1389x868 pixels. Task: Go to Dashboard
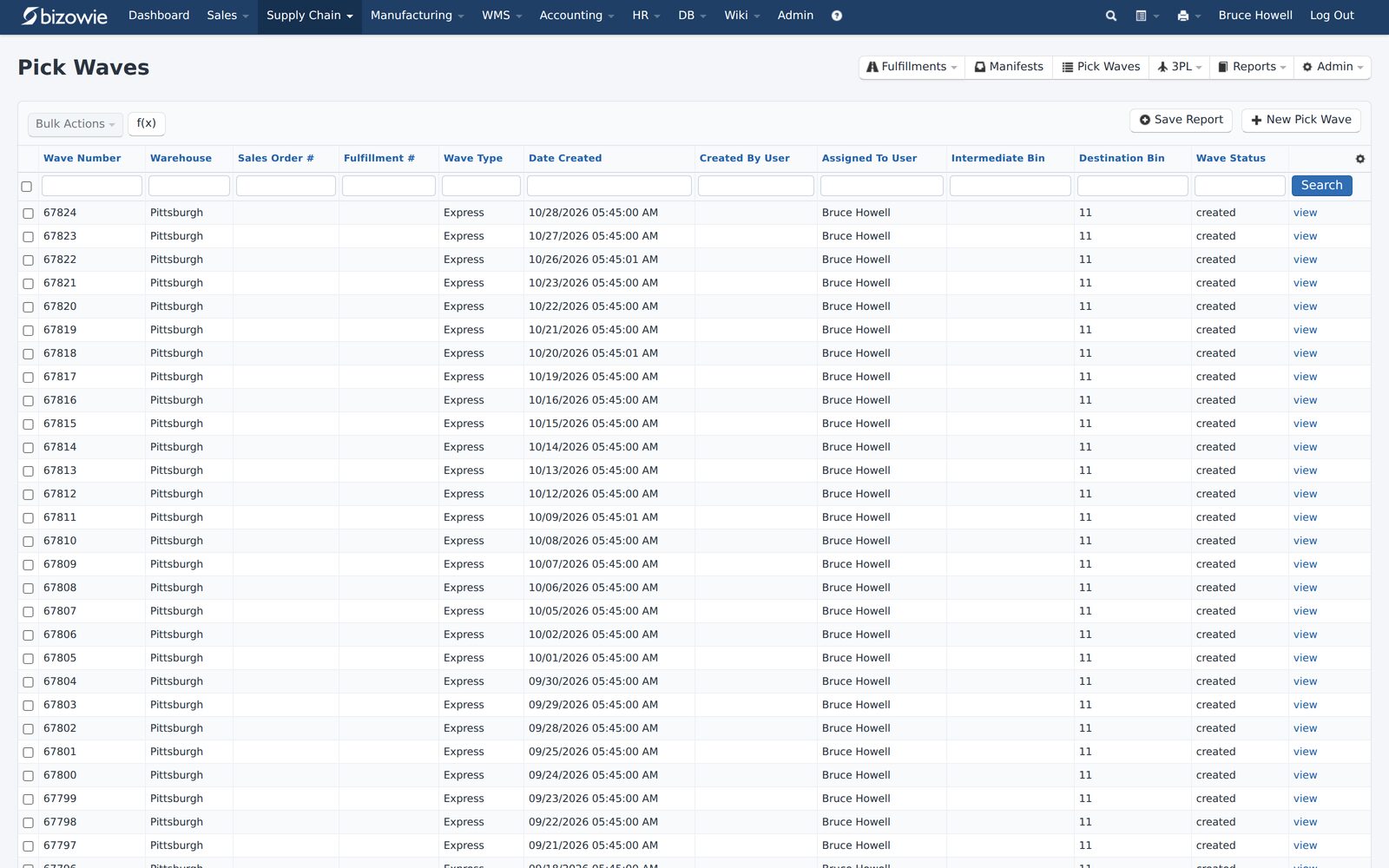click(x=159, y=16)
